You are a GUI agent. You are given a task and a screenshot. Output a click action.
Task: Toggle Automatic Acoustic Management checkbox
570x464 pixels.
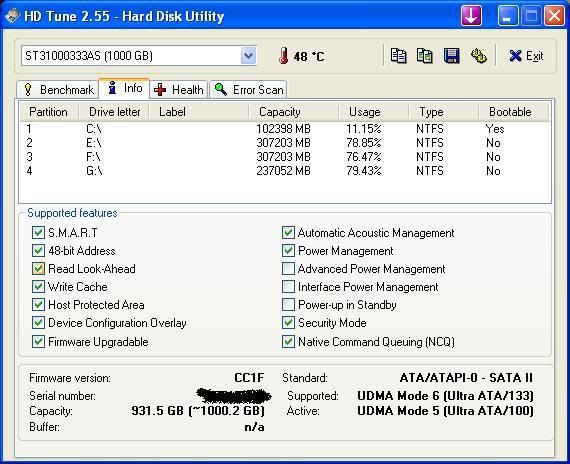[x=288, y=232]
